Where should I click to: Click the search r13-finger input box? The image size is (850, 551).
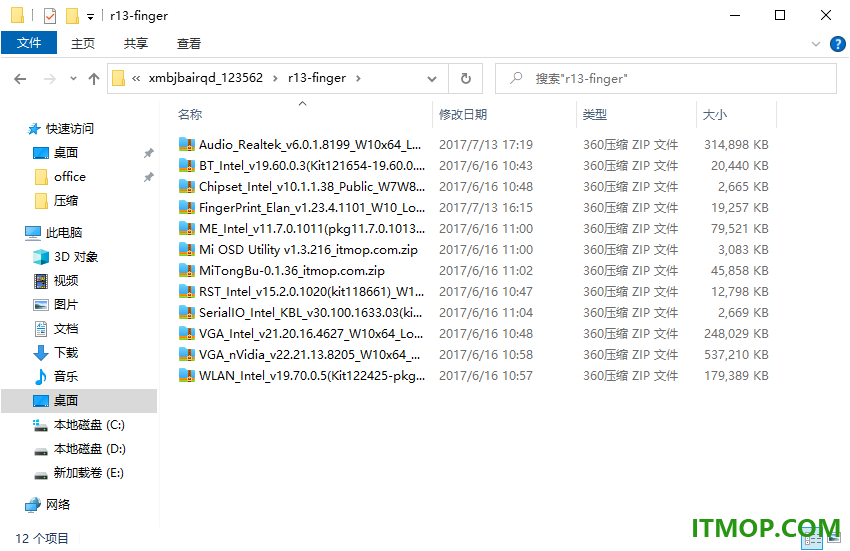click(x=666, y=79)
